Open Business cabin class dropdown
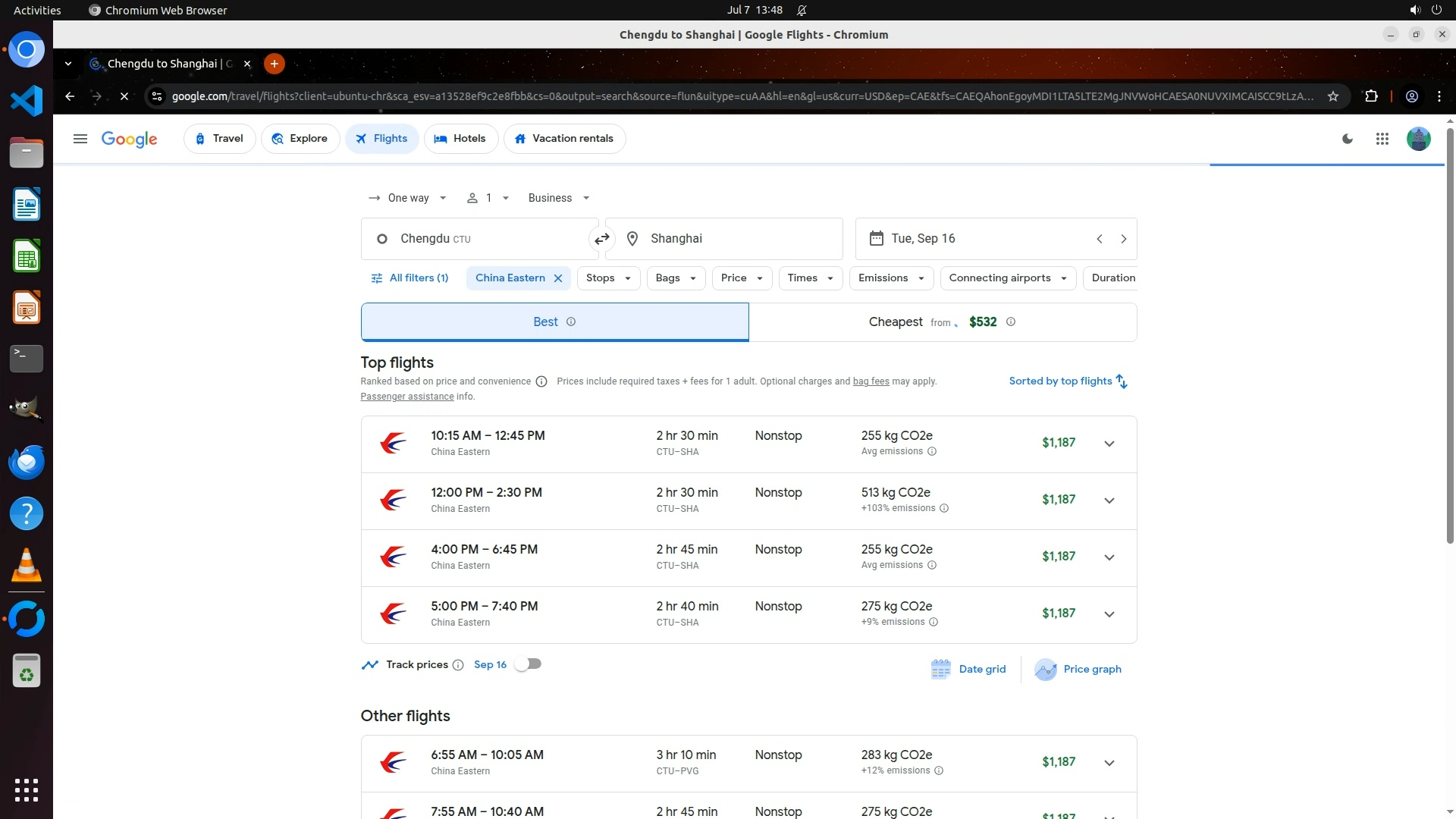This screenshot has width=1456, height=819. [558, 198]
